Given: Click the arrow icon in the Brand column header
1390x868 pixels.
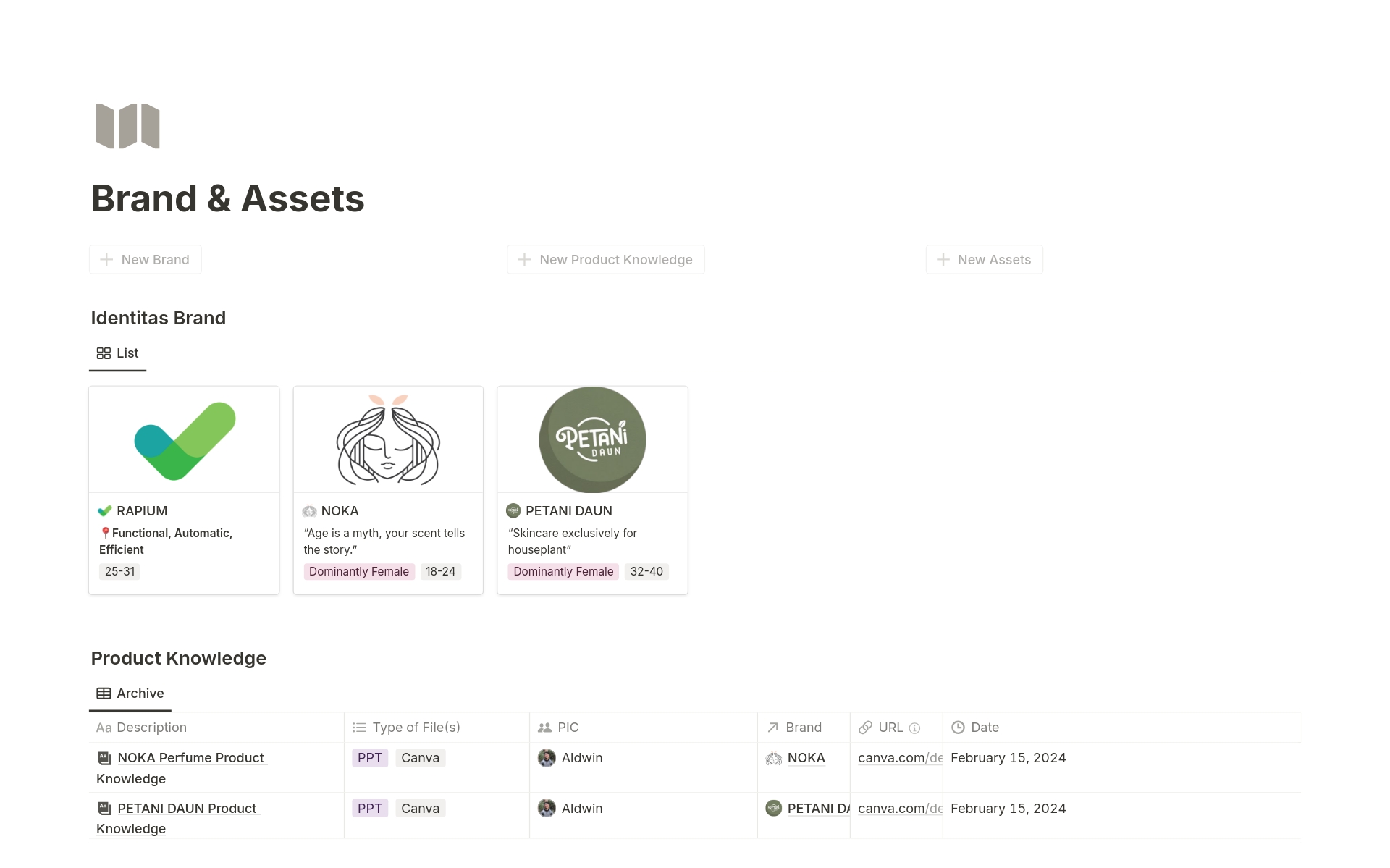Looking at the screenshot, I should [772, 727].
